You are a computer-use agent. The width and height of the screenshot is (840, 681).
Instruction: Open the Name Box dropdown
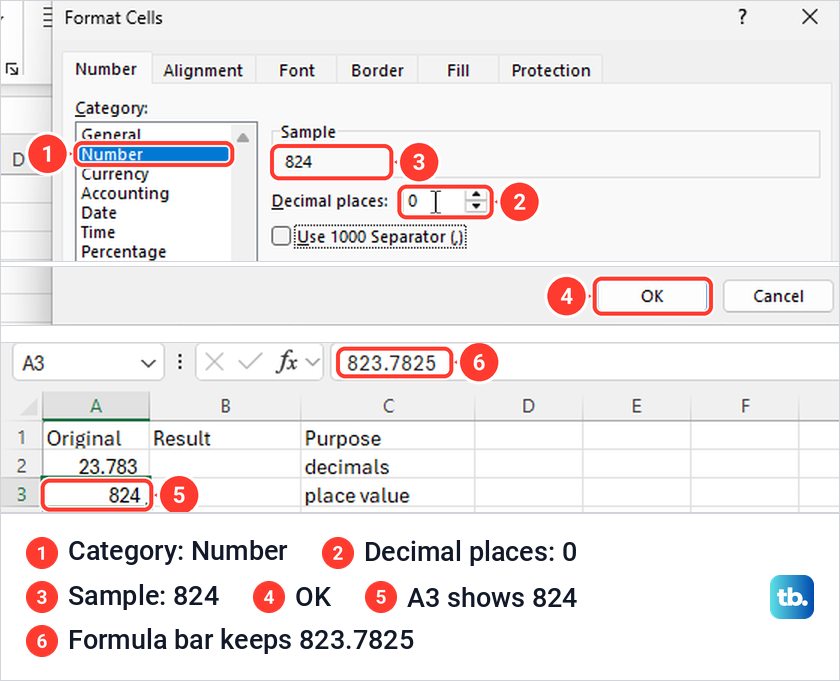coord(148,364)
